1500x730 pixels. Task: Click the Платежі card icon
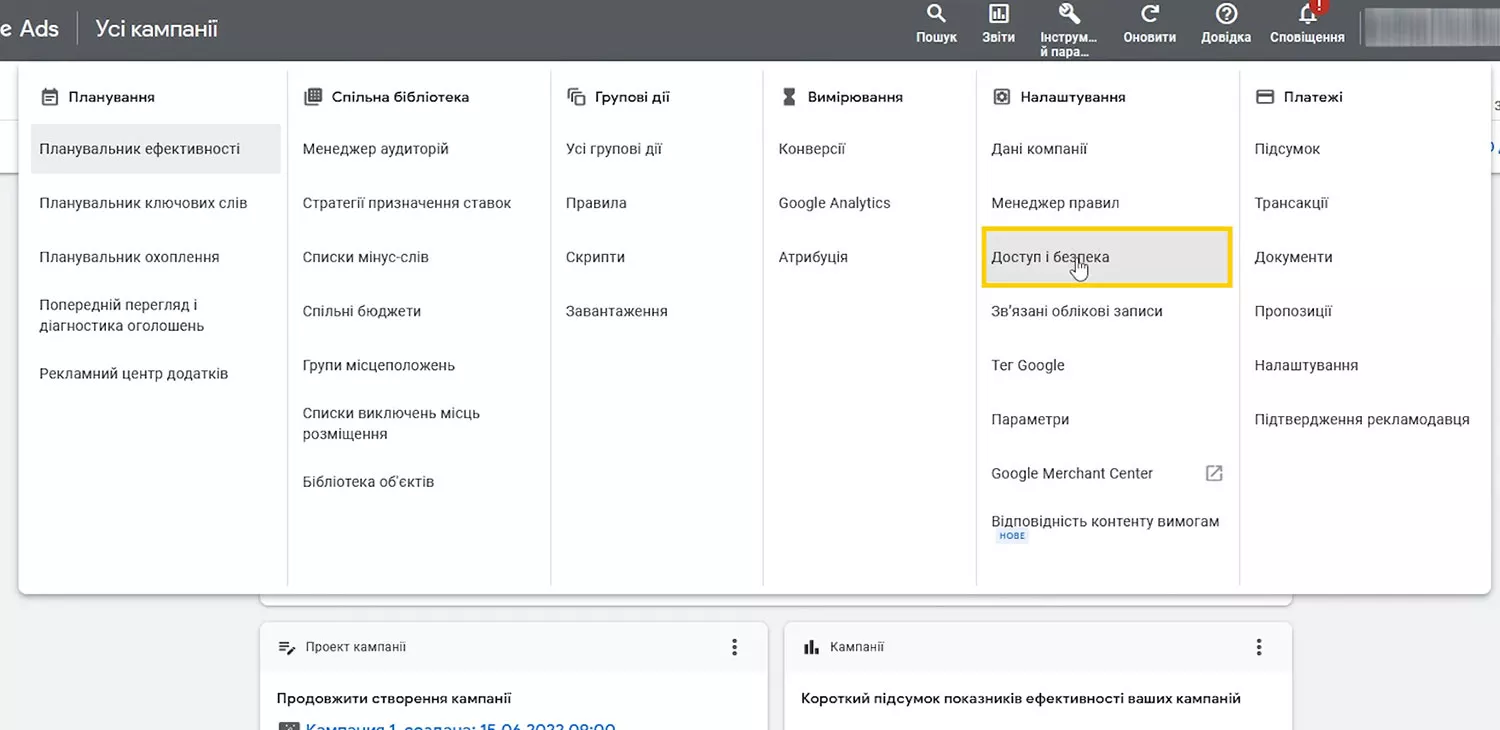coord(1265,97)
